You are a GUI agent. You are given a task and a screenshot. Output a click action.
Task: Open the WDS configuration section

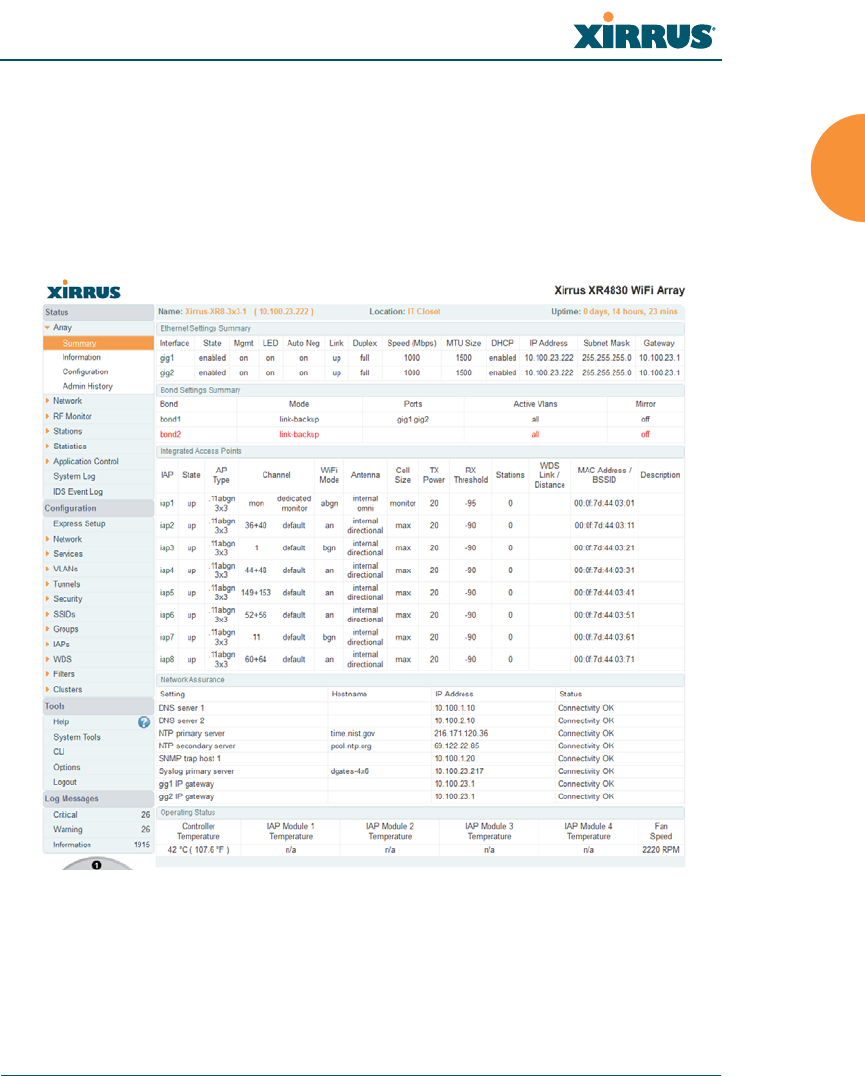pyautogui.click(x=62, y=659)
